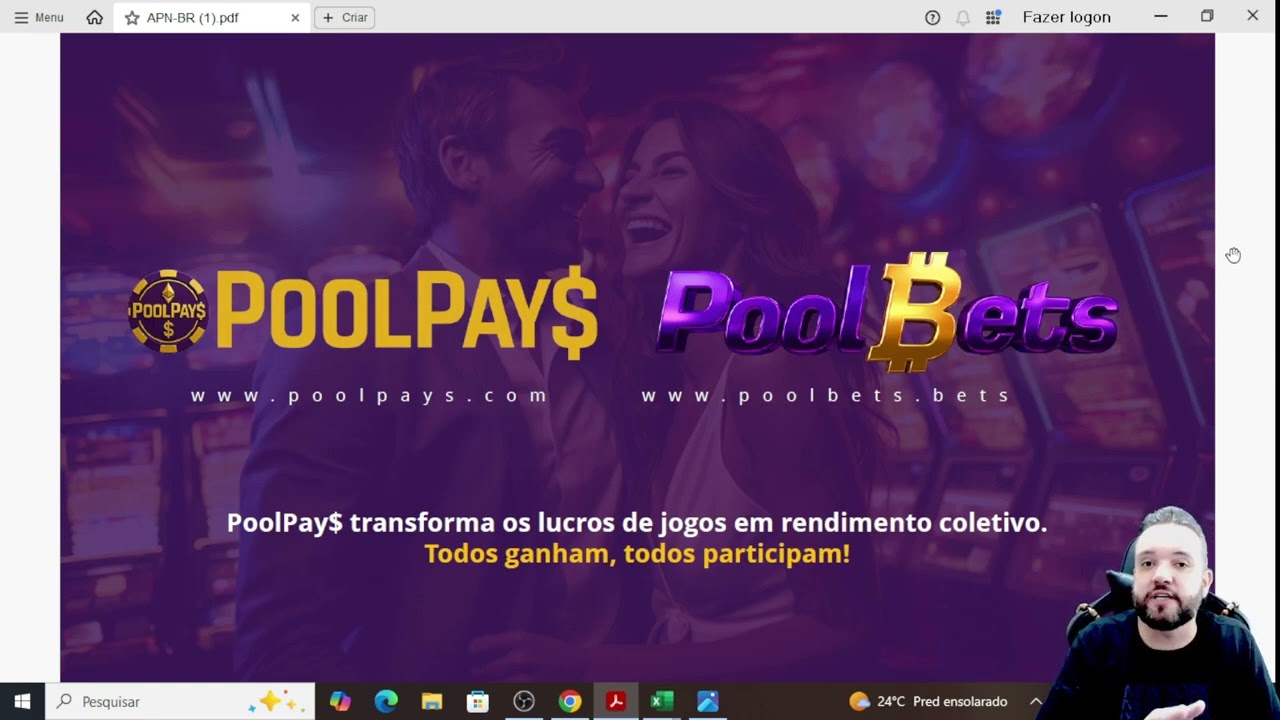Restore down the Acrobat window
The width and height of the screenshot is (1280, 720).
click(1207, 16)
